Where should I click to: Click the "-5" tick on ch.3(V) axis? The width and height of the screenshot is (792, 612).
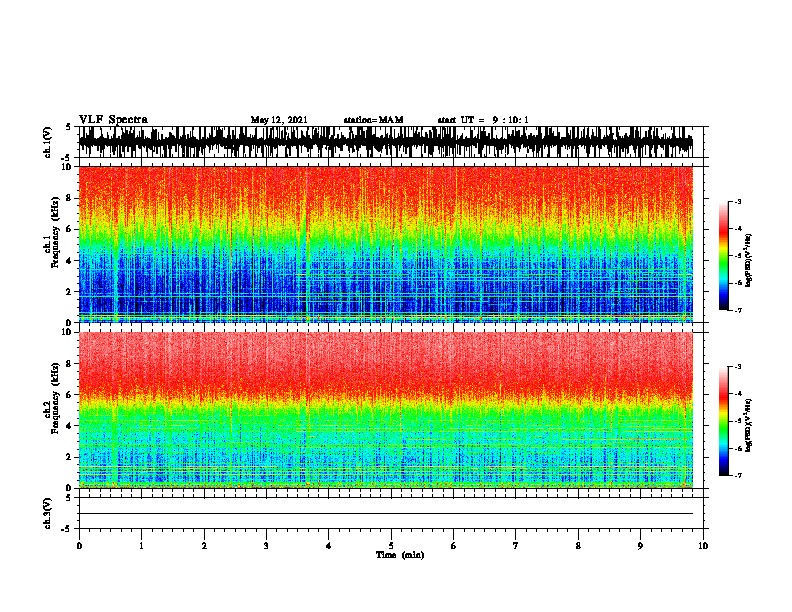point(67,529)
